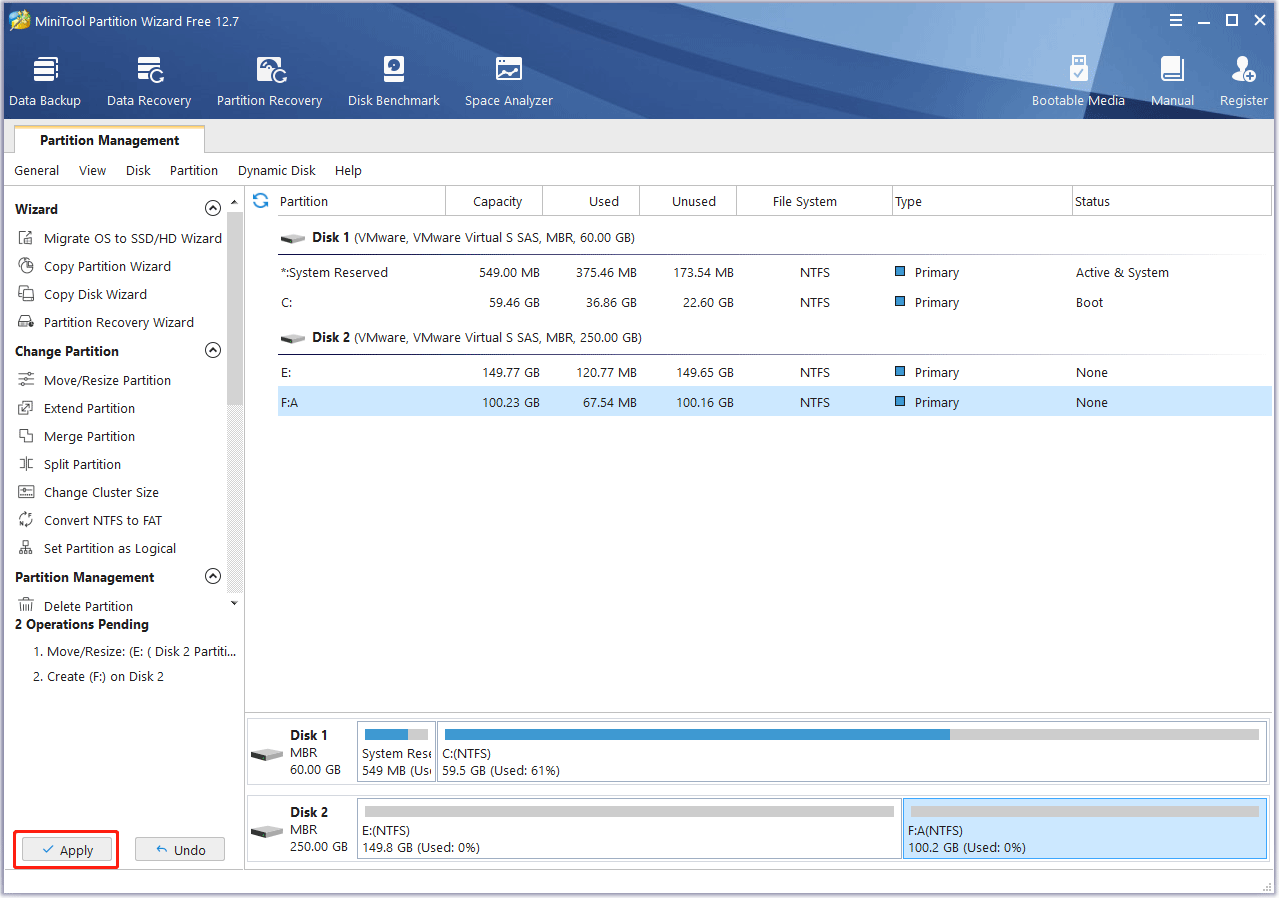This screenshot has width=1279, height=898.
Task: Launch Data Recovery
Action: pyautogui.click(x=148, y=79)
